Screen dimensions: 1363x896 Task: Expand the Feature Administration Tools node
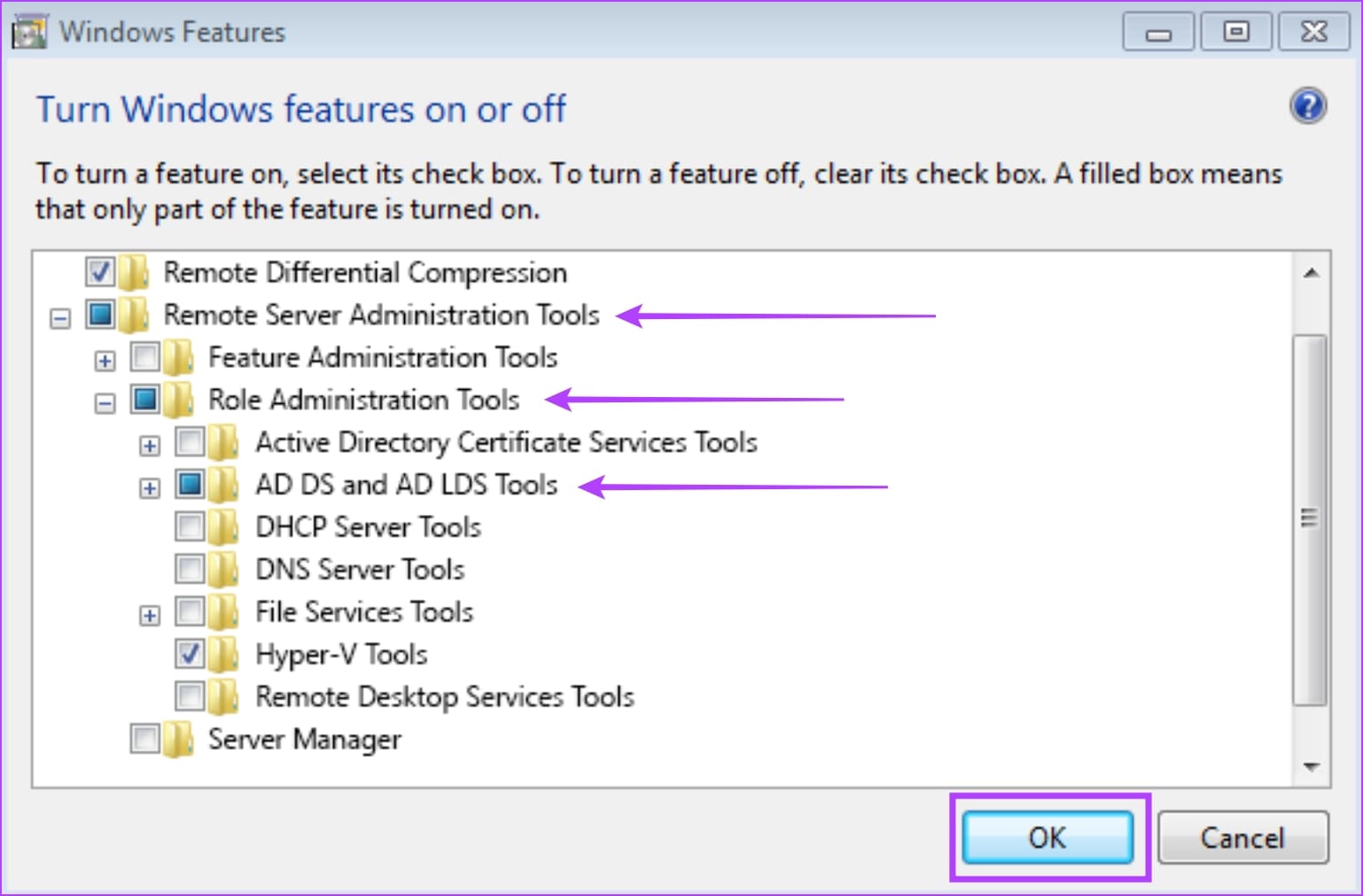tap(105, 361)
